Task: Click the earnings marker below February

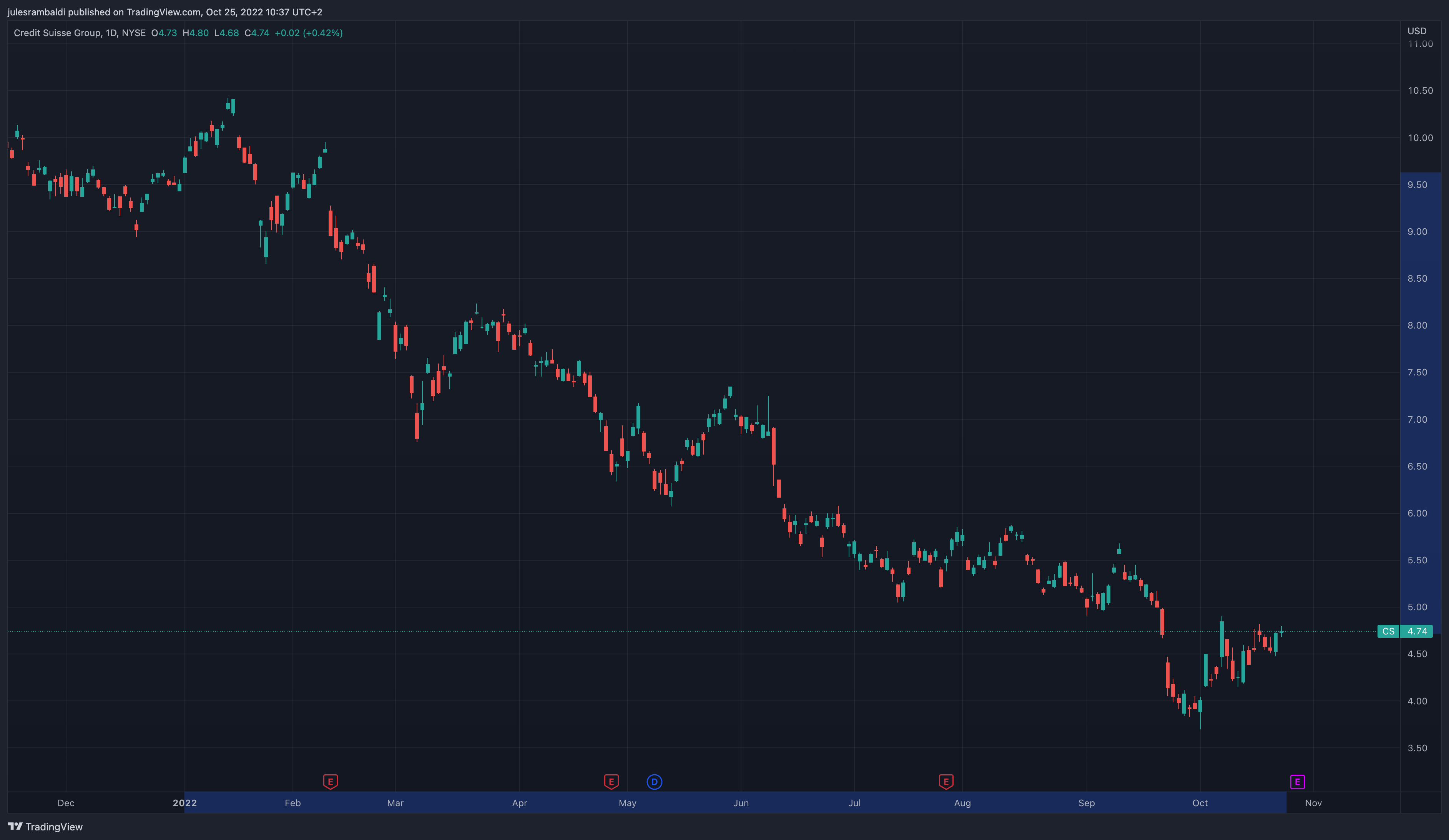Action: tap(331, 782)
